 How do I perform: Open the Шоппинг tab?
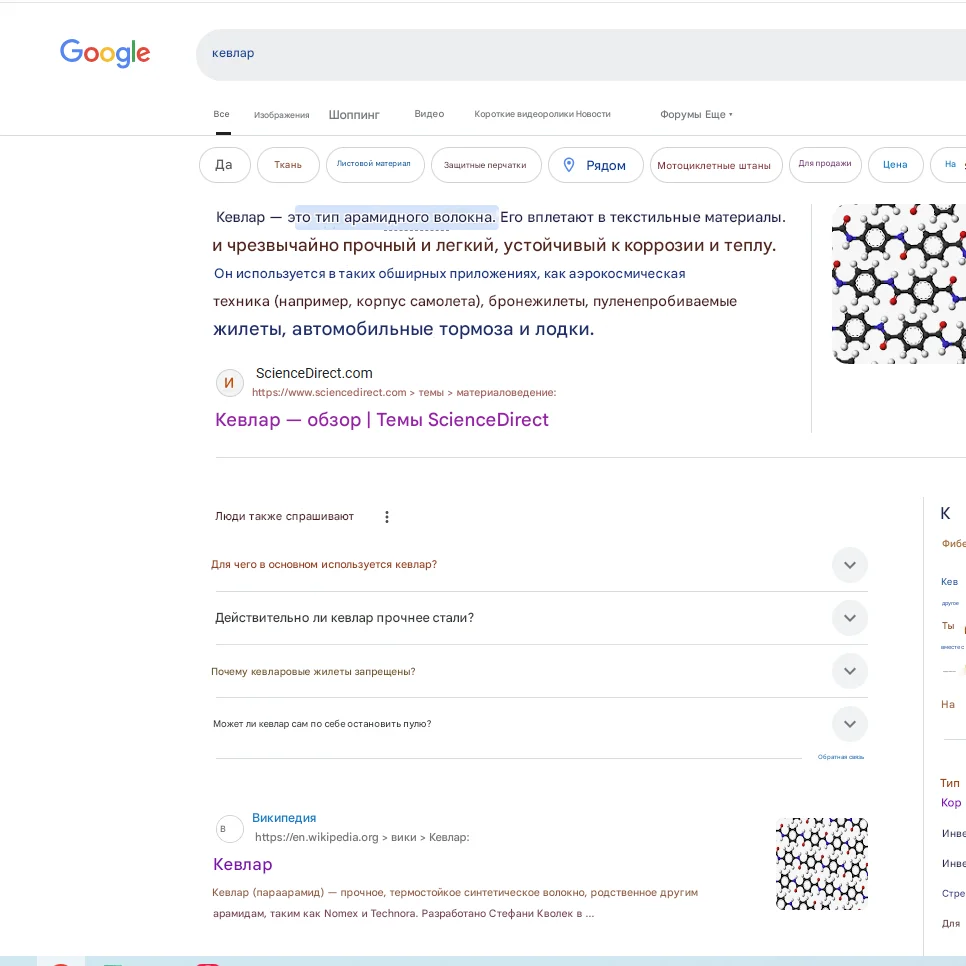[x=354, y=115]
